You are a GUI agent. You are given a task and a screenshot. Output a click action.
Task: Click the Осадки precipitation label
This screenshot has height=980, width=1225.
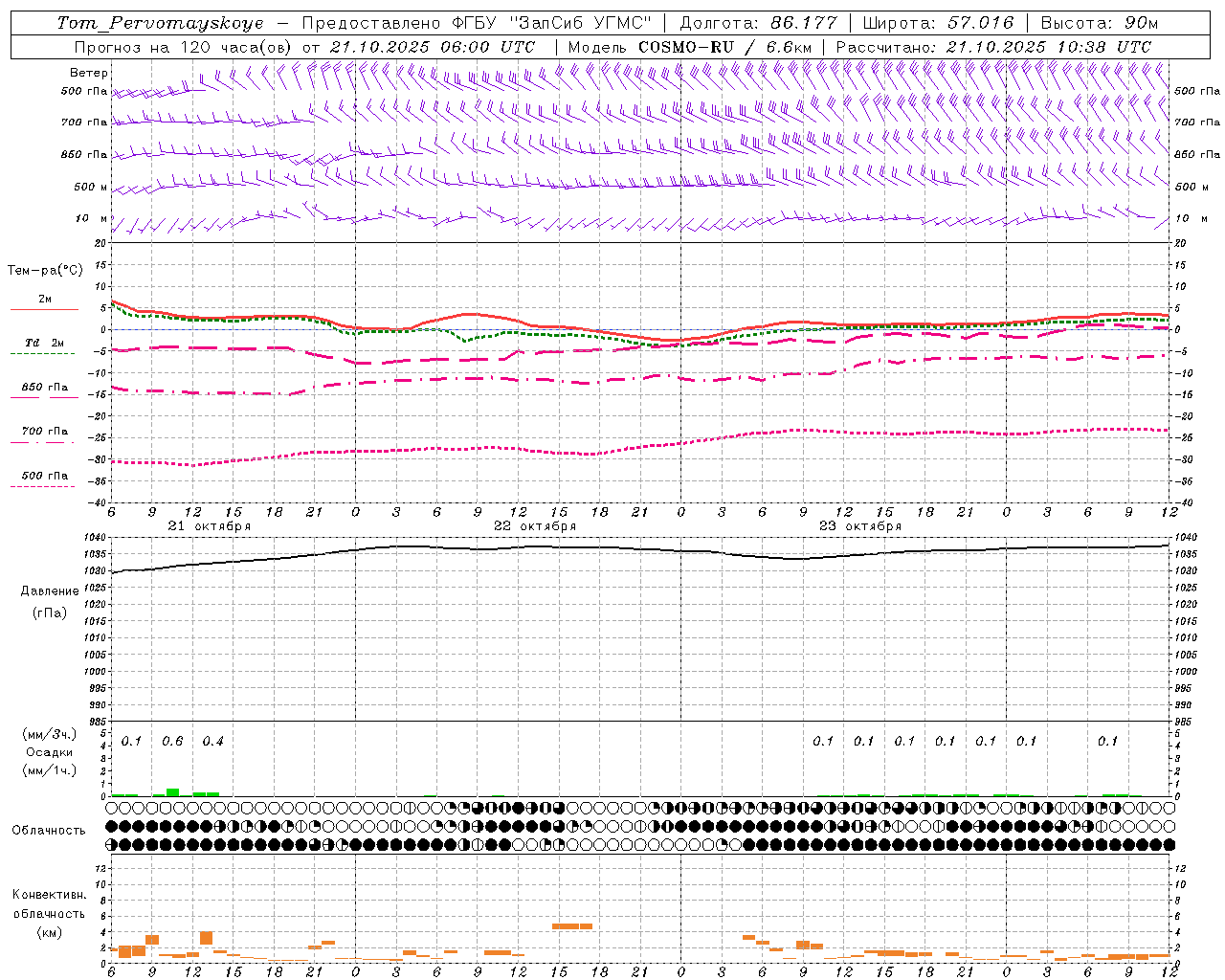[x=50, y=752]
